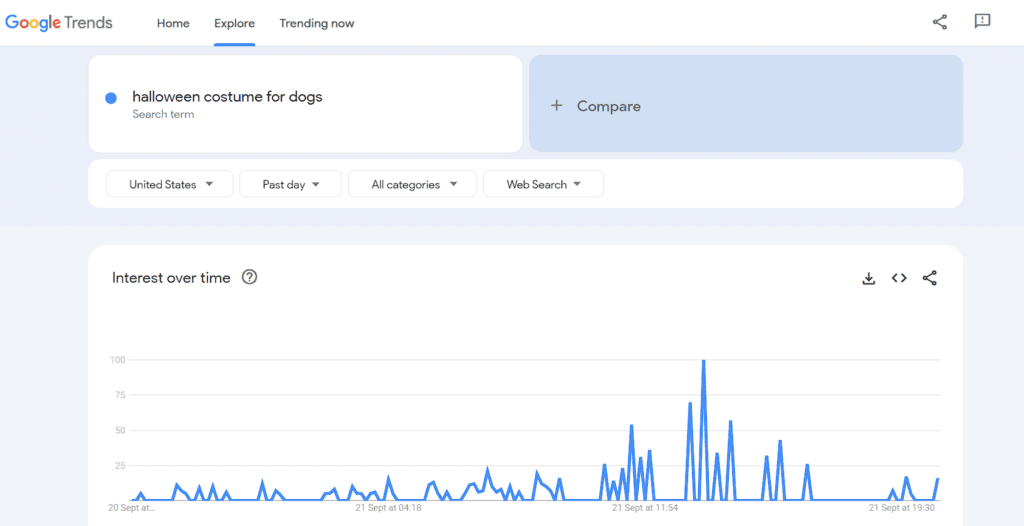The height and width of the screenshot is (526, 1024).
Task: Expand the Web Search type dropdown
Action: (x=543, y=184)
